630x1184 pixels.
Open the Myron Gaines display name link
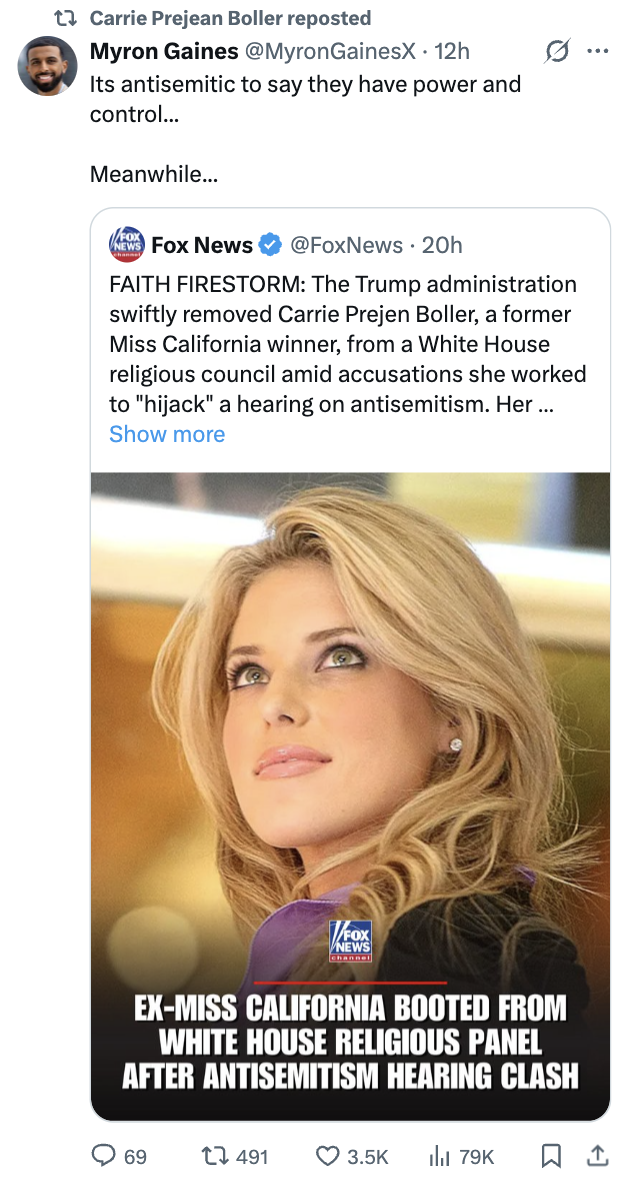(164, 51)
